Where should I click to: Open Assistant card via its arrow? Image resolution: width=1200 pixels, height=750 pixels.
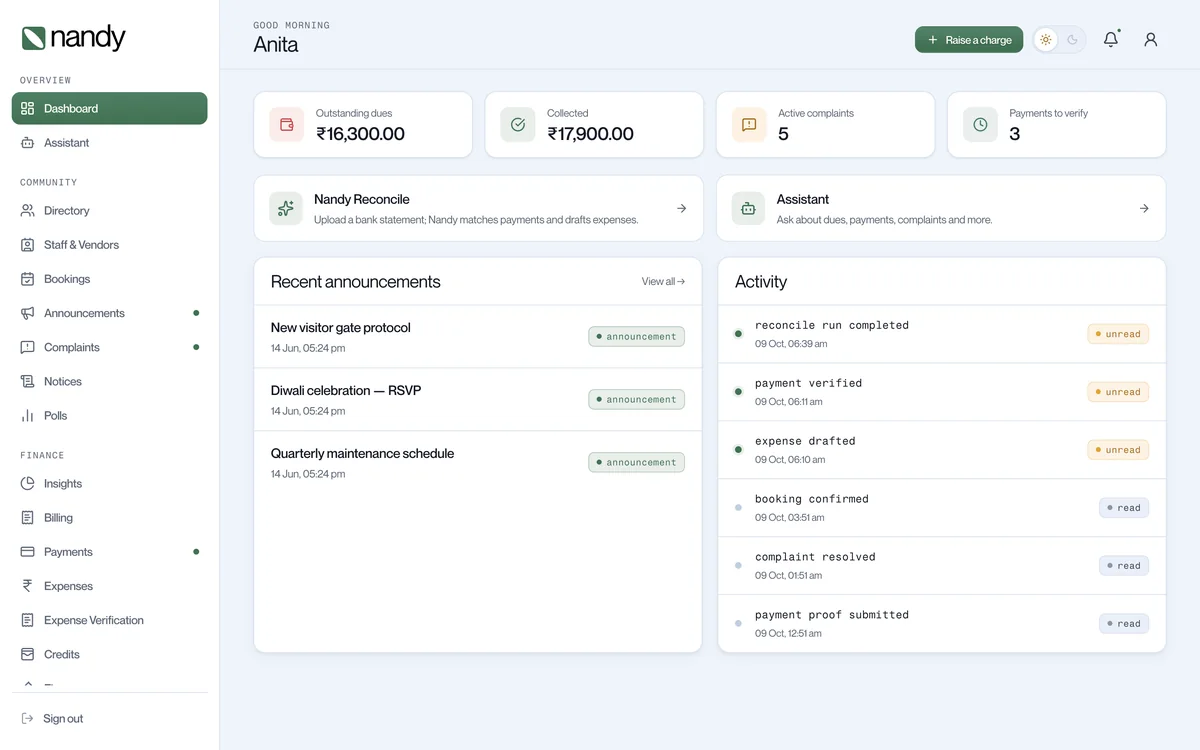[1144, 208]
